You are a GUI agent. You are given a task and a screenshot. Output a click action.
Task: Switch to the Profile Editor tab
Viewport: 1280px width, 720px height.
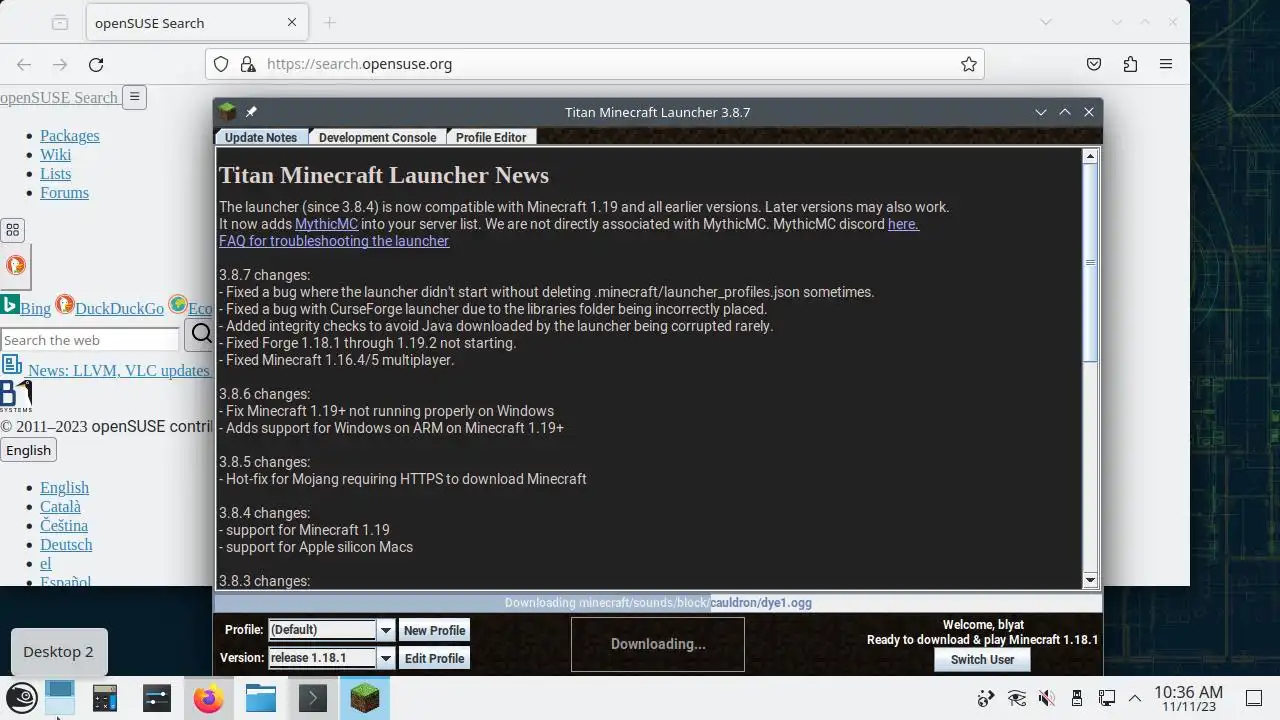(x=491, y=137)
